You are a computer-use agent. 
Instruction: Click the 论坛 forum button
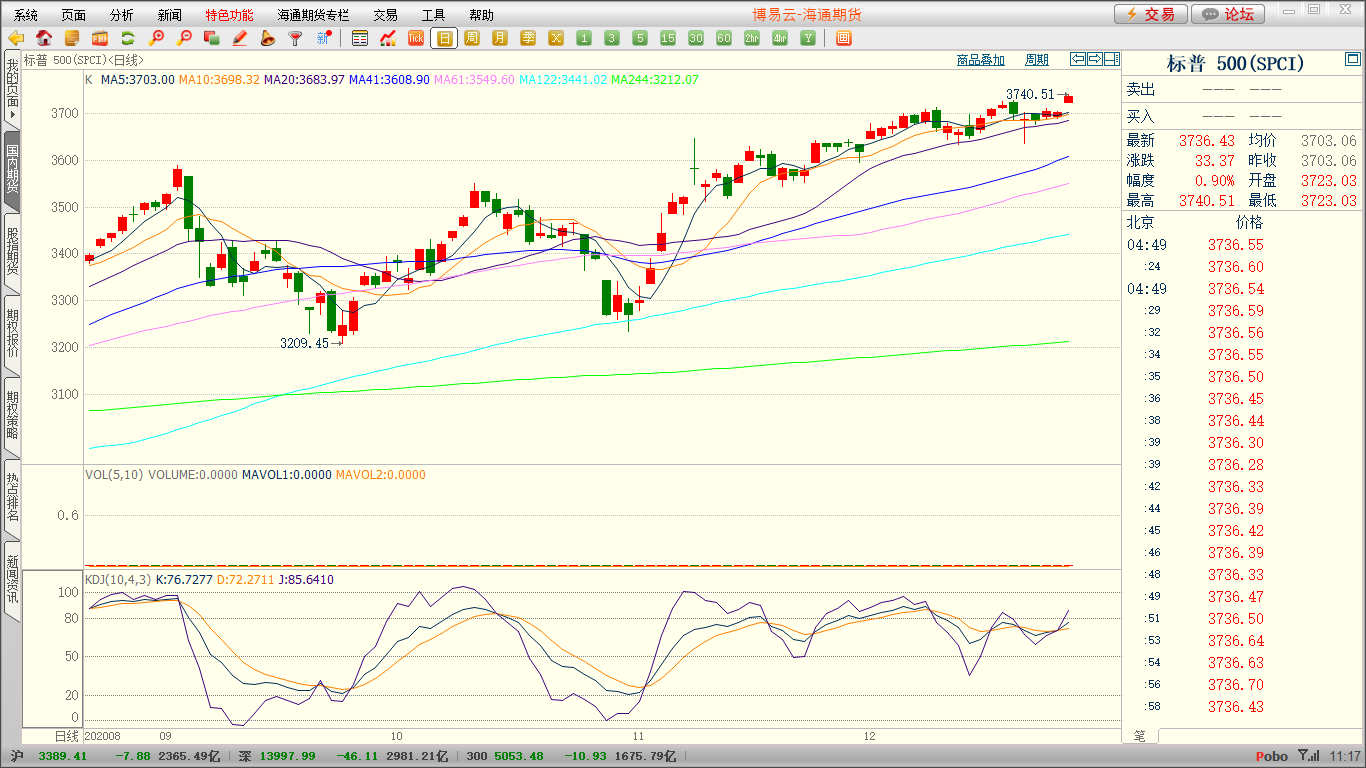pos(1229,14)
